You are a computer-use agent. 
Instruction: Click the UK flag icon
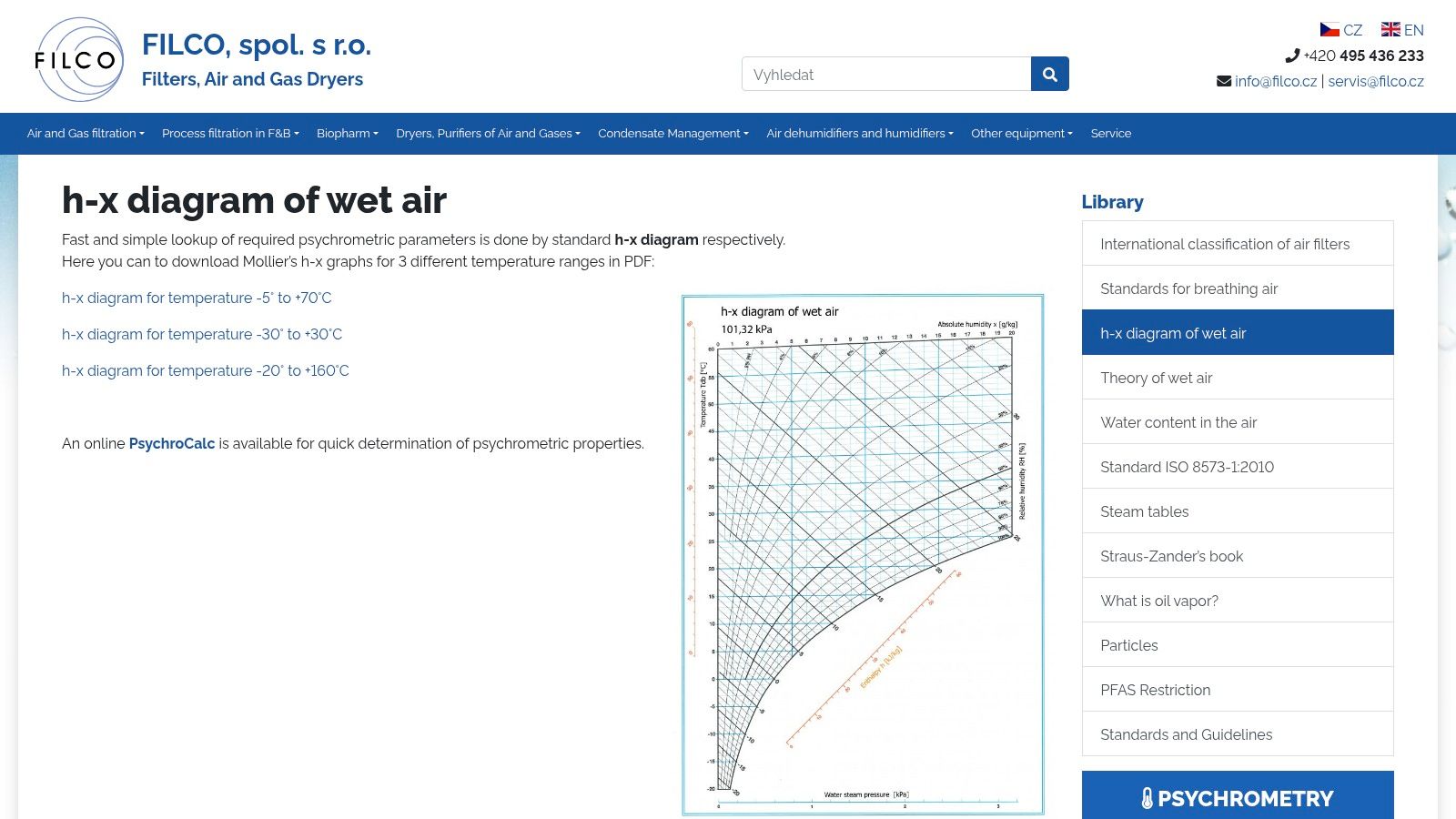(x=1390, y=30)
